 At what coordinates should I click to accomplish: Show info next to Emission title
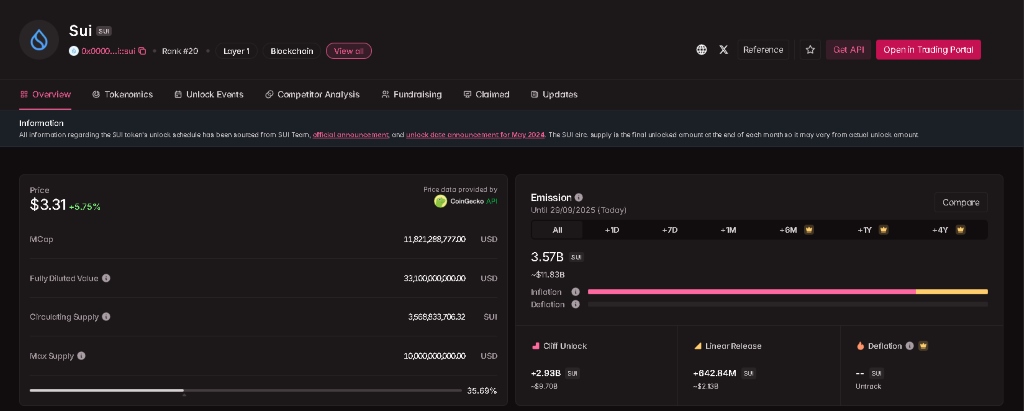tap(579, 197)
